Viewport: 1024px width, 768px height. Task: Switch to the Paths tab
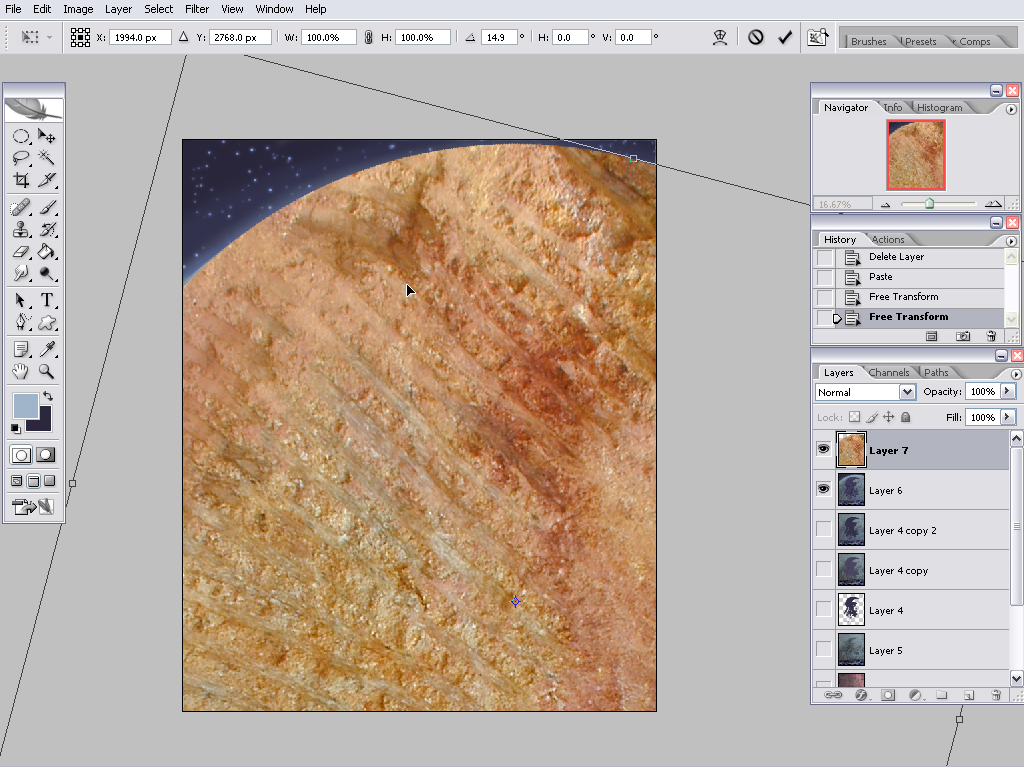pos(936,372)
